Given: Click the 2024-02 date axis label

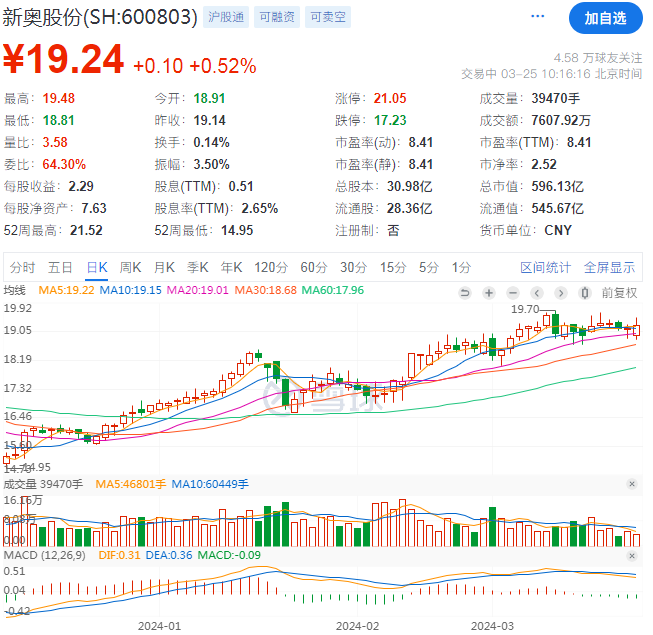Looking at the screenshot, I should [358, 626].
